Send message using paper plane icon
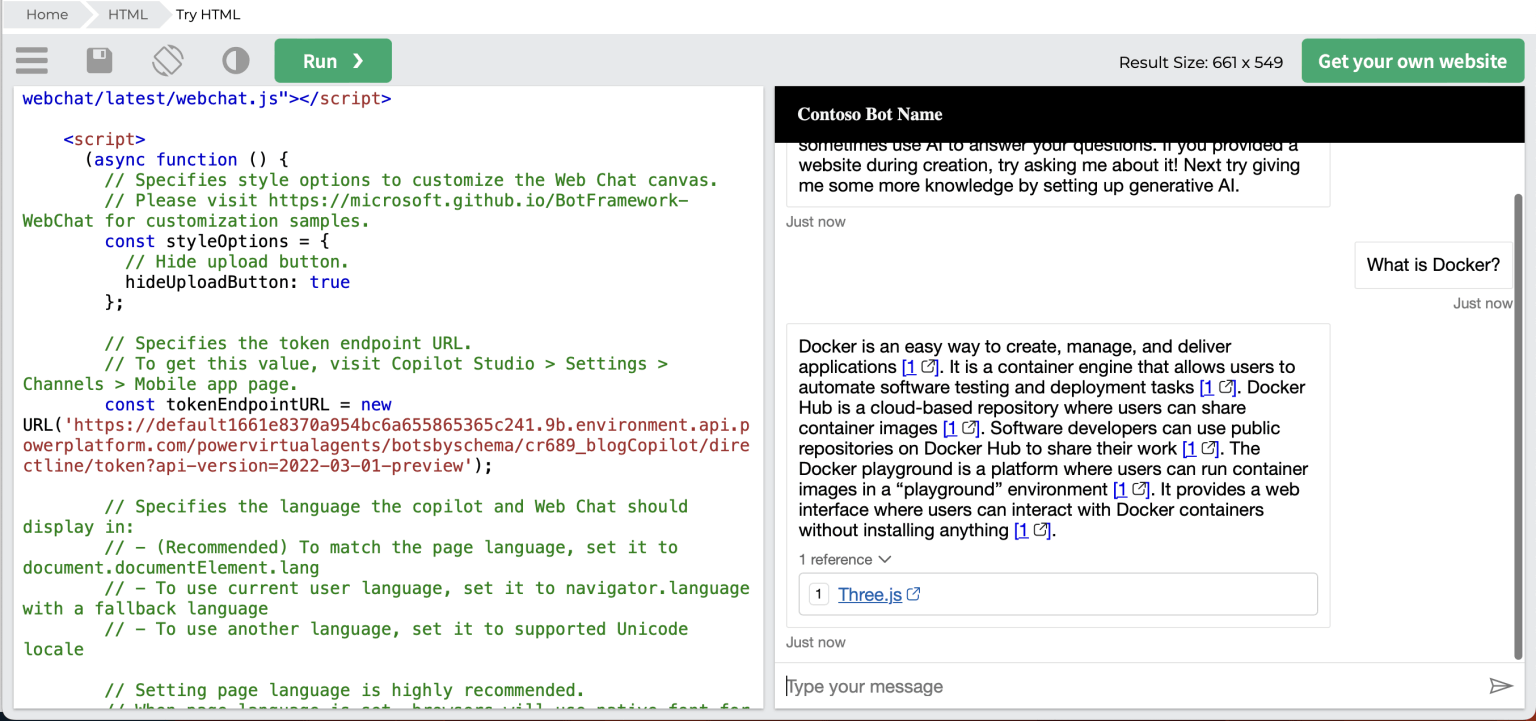This screenshot has height=721, width=1536. pos(1500,686)
